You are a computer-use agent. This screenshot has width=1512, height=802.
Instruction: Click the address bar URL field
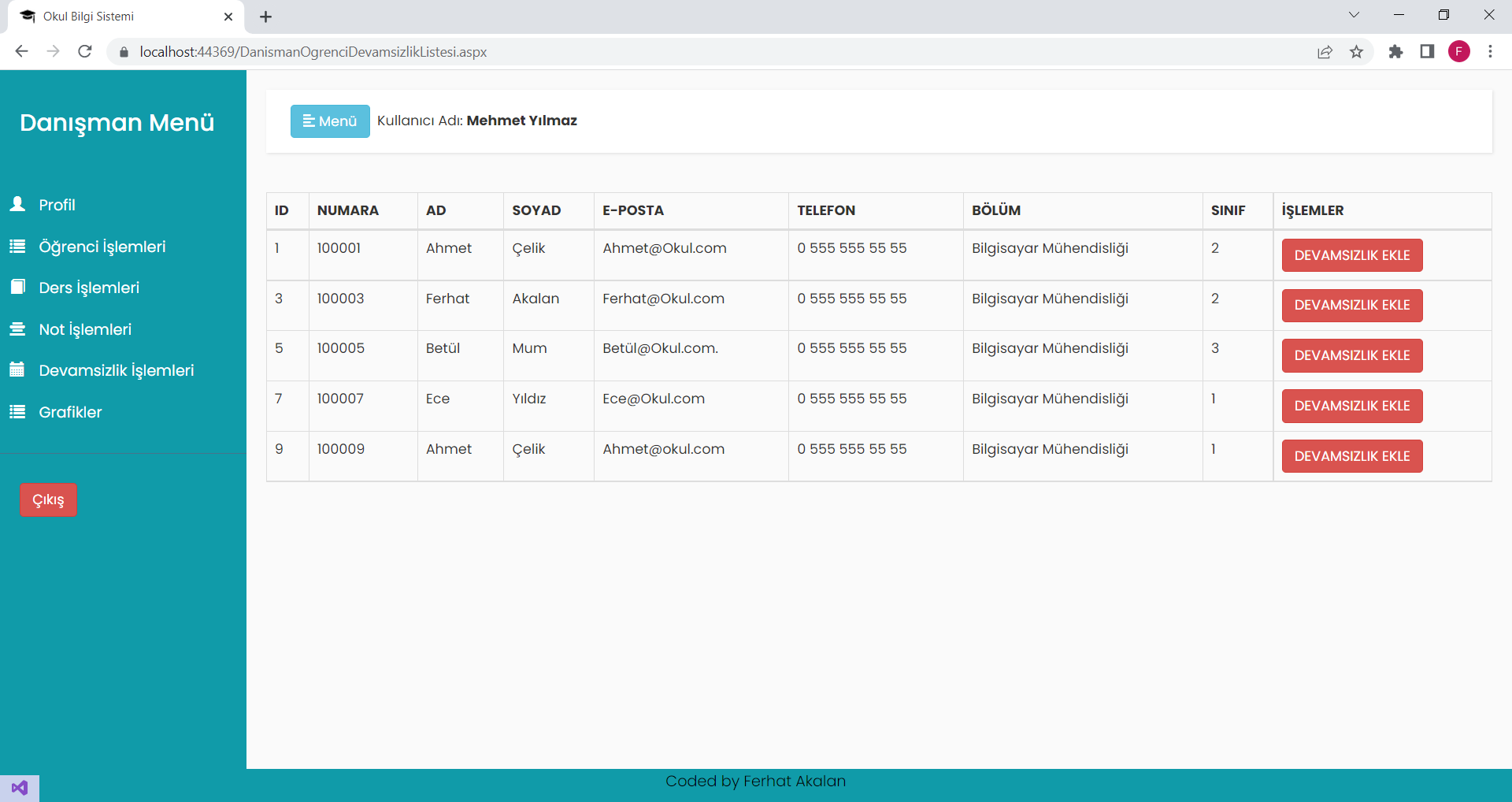315,51
